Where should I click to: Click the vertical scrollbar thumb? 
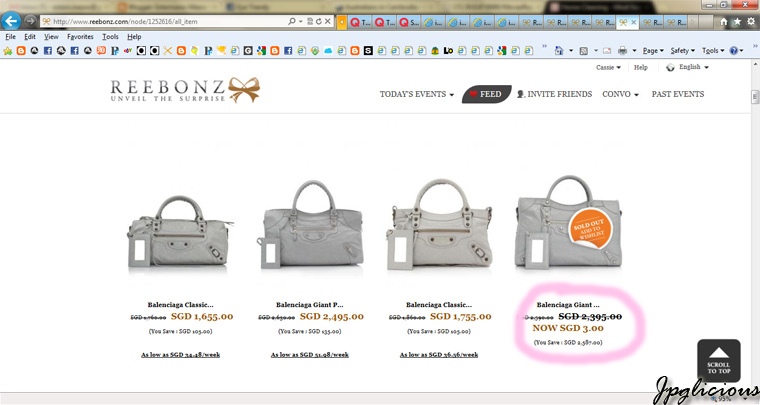(x=755, y=96)
